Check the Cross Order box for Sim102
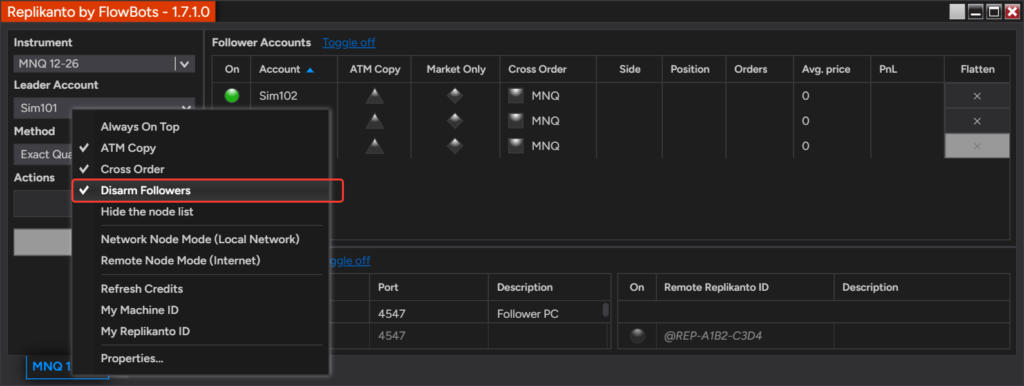Screen dimensions: 1024x386 point(516,96)
